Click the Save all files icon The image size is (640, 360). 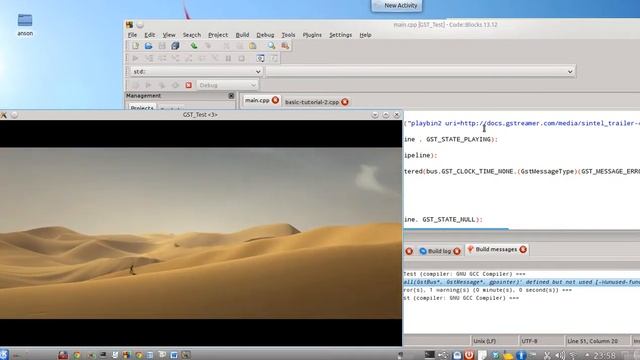click(175, 46)
